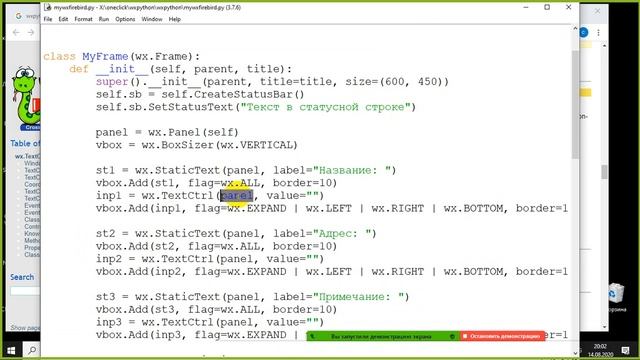
Task: Click the red stop-demonstration button
Action: point(502,336)
